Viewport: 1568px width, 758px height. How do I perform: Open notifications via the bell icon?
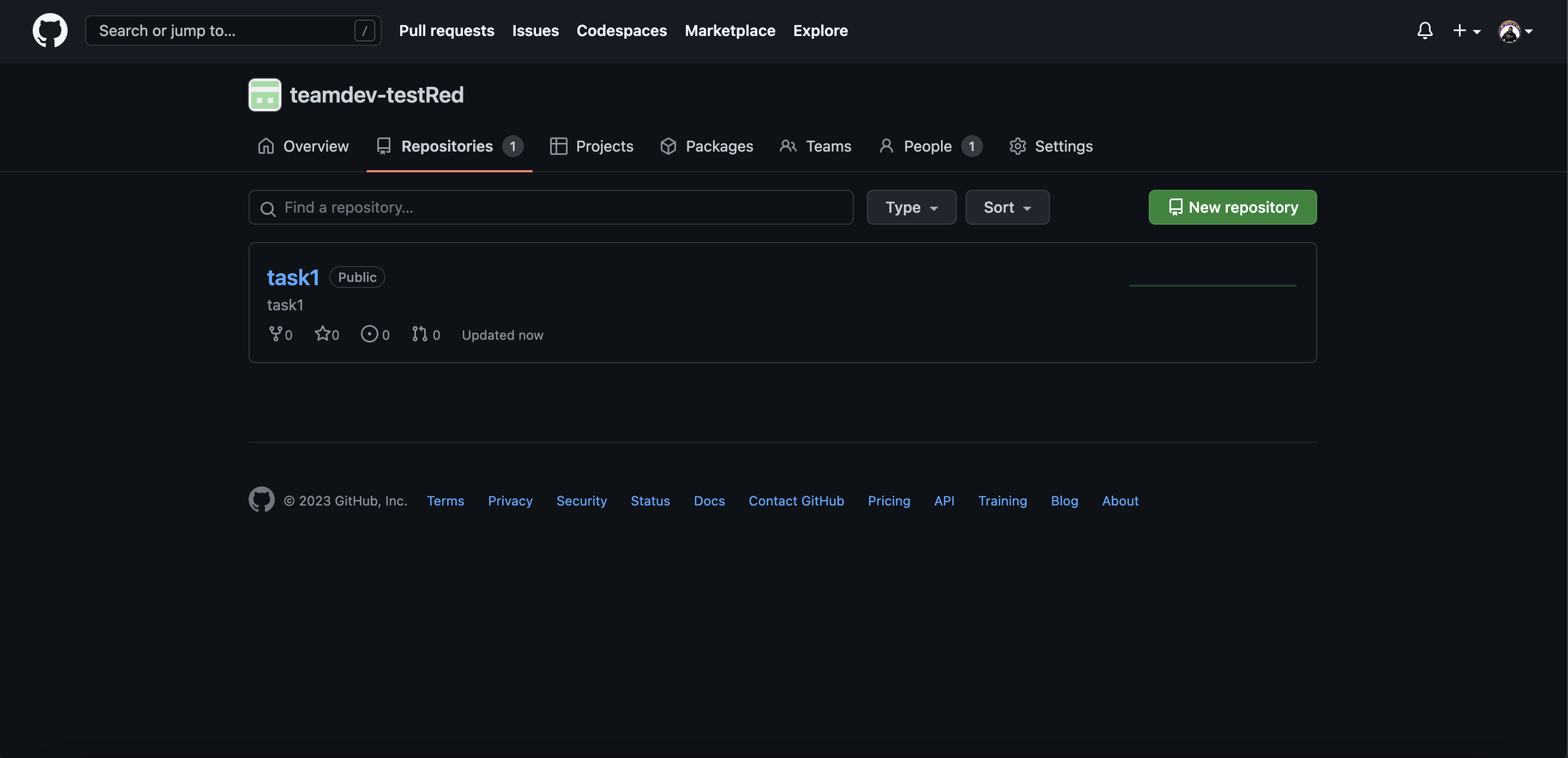(x=1425, y=31)
